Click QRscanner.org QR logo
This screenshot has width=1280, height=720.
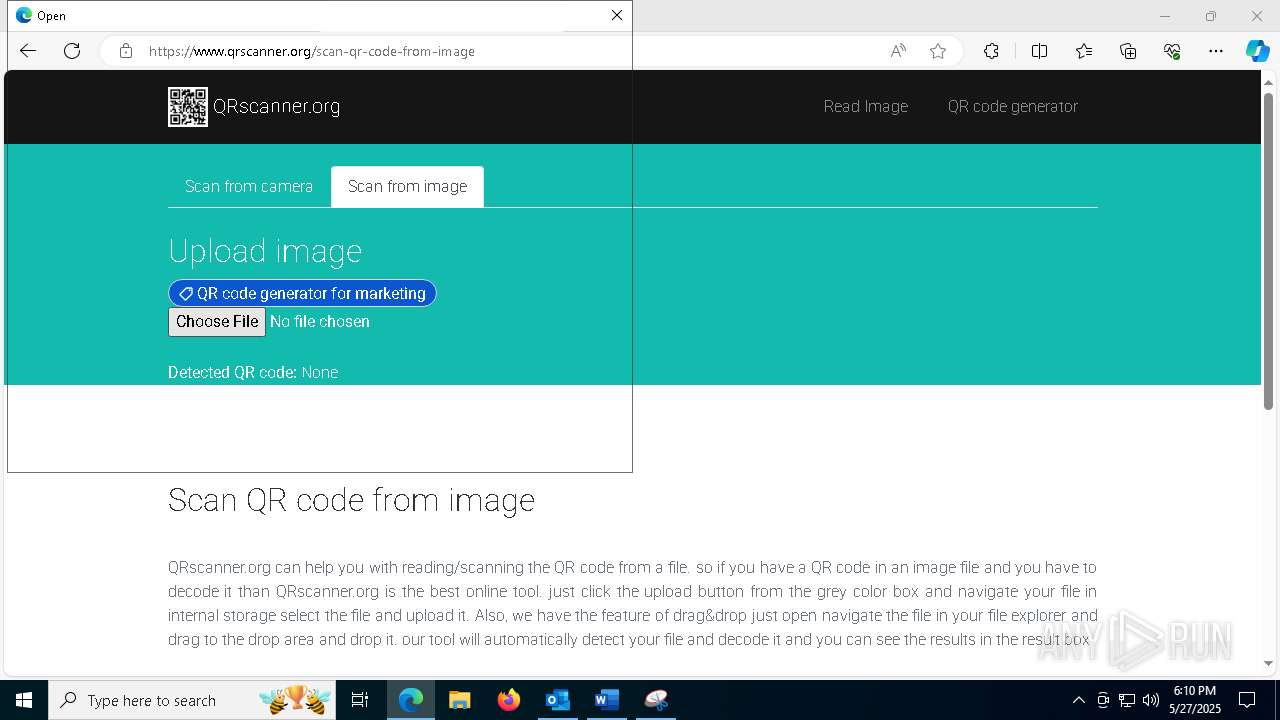pos(188,107)
